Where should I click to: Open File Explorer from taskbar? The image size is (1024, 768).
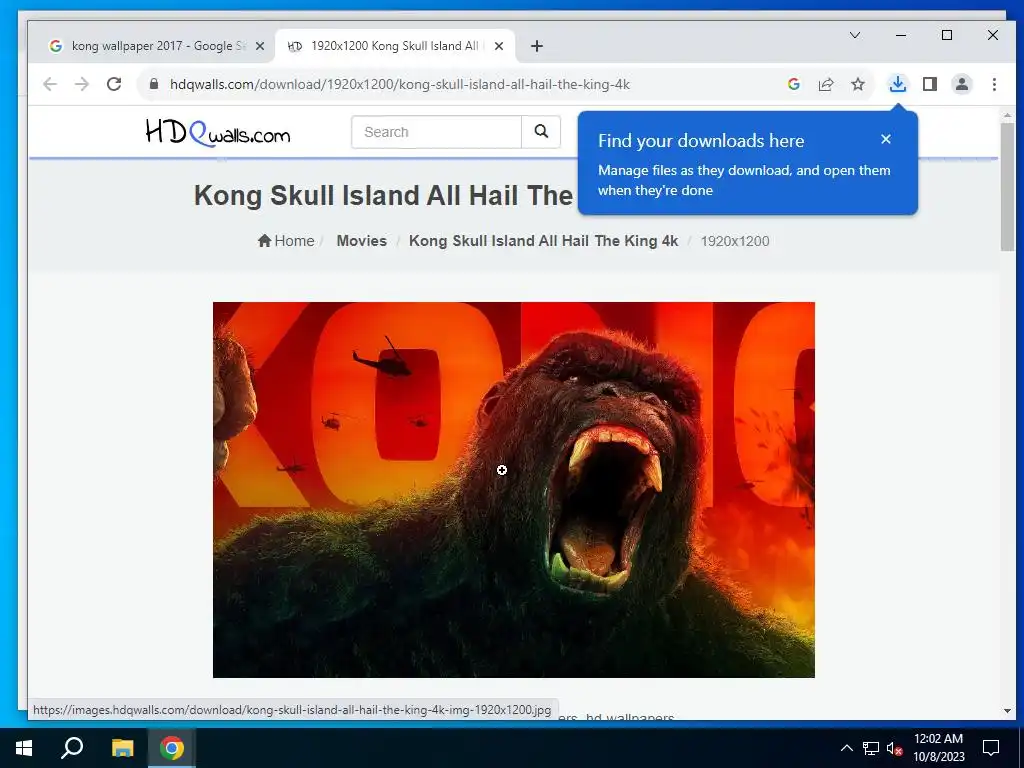(x=122, y=748)
